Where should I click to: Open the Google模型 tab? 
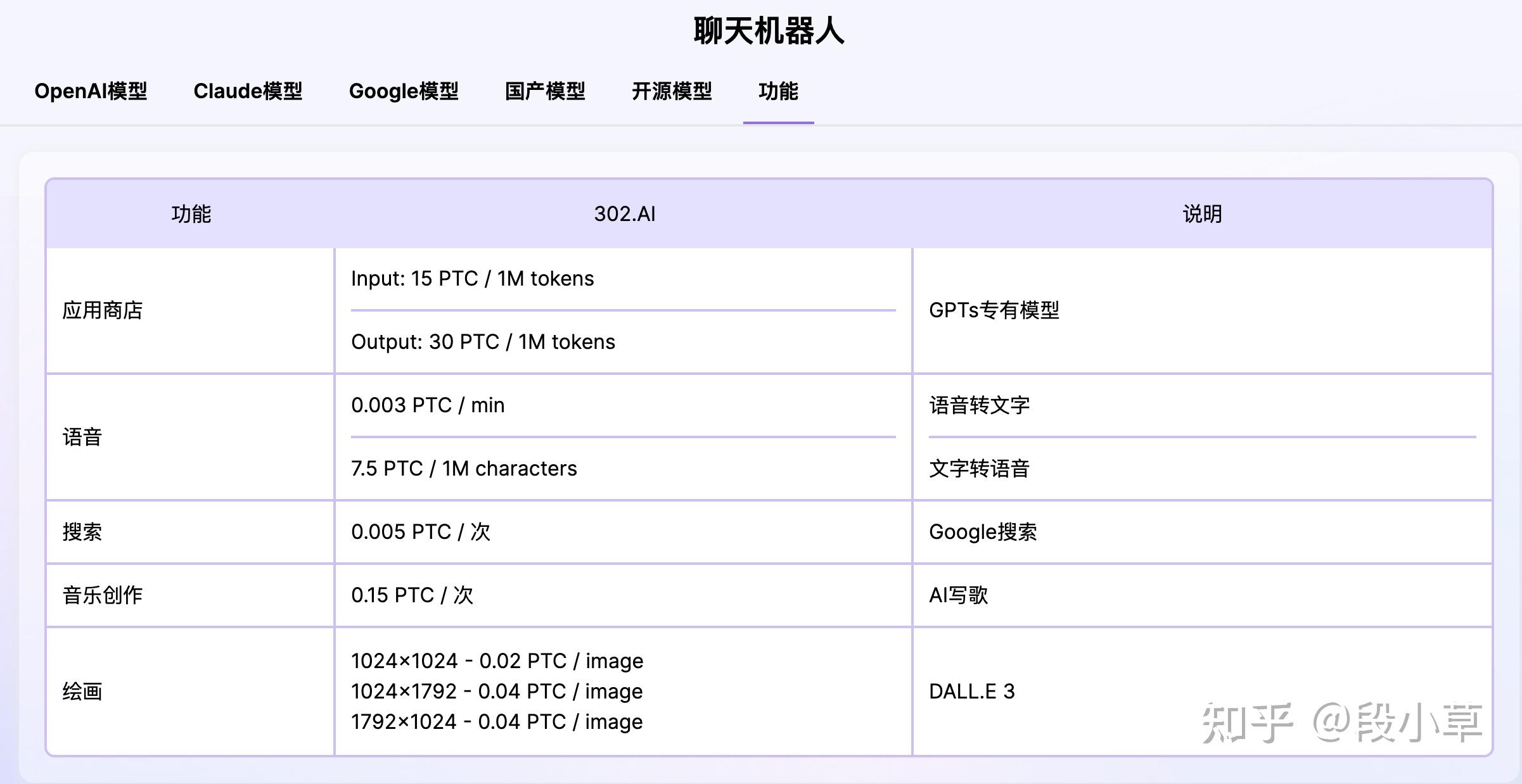pos(404,92)
